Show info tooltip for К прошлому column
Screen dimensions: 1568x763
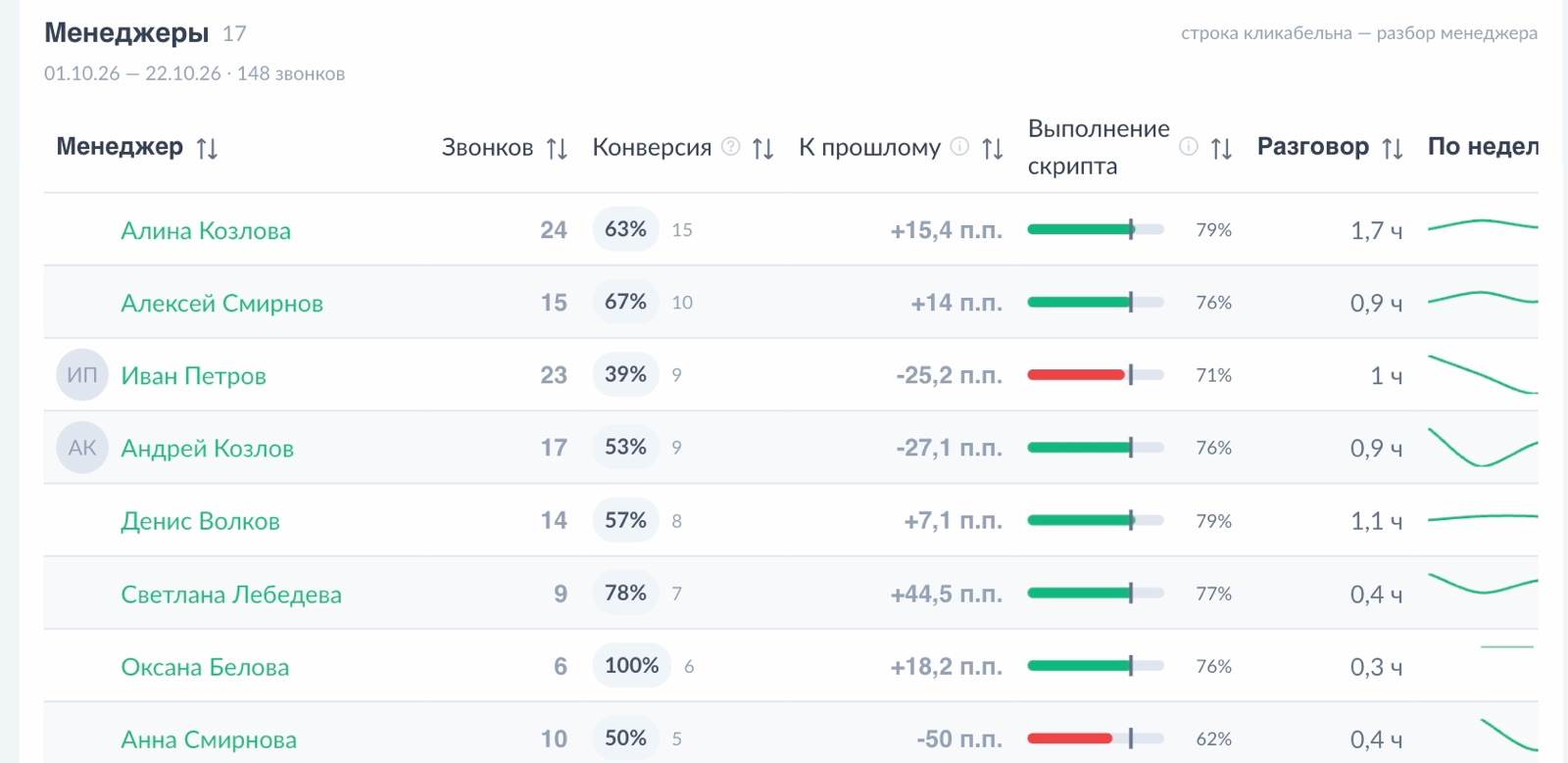[960, 146]
